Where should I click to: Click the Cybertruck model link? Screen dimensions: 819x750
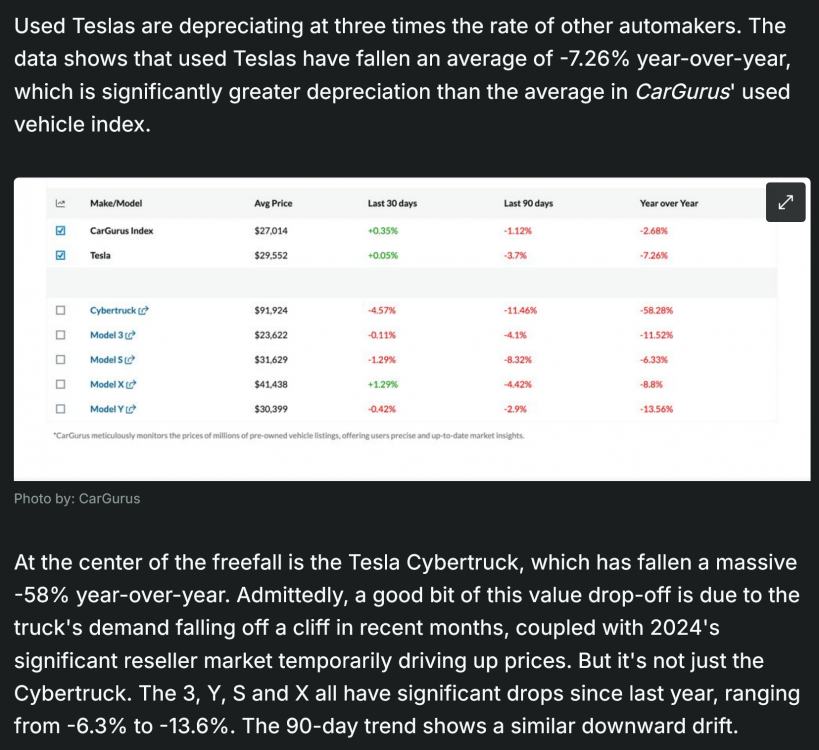tap(113, 311)
